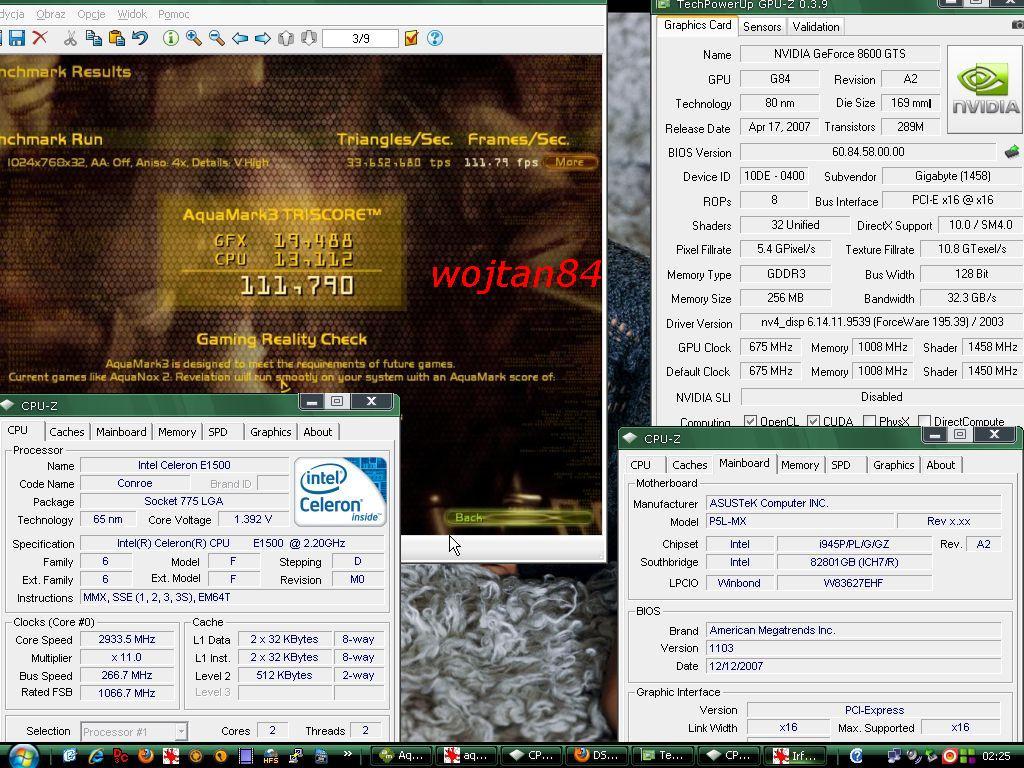Click the Intel Celeron inside logo in CPU-Z
This screenshot has height=768, width=1024.
click(x=340, y=492)
